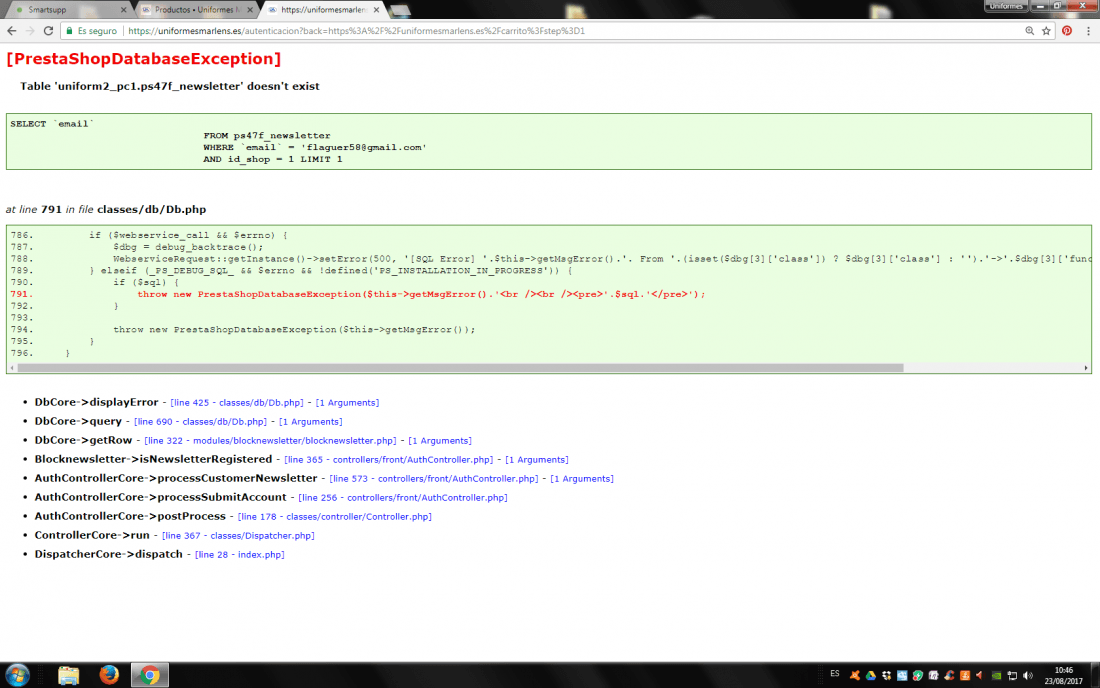The height and width of the screenshot is (688, 1100).
Task: Close the Productos Uniformes tab
Action: (250, 10)
